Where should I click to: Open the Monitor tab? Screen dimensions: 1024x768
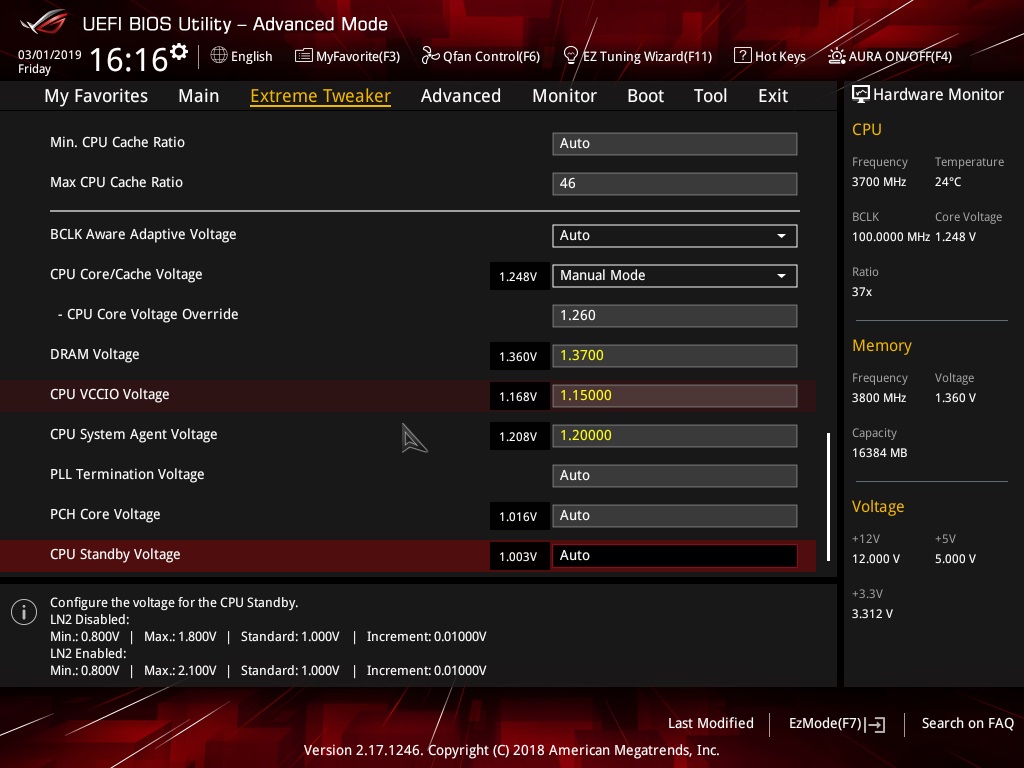(564, 96)
